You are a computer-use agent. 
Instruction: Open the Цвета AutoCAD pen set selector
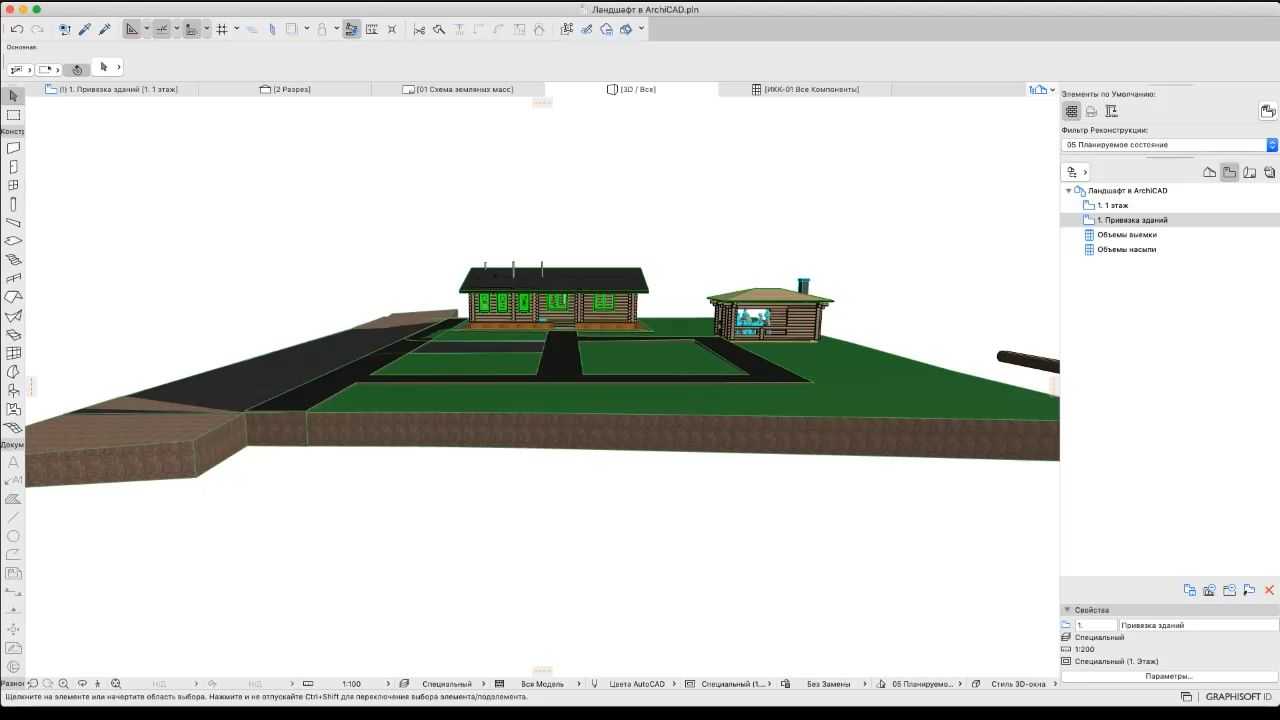(636, 684)
